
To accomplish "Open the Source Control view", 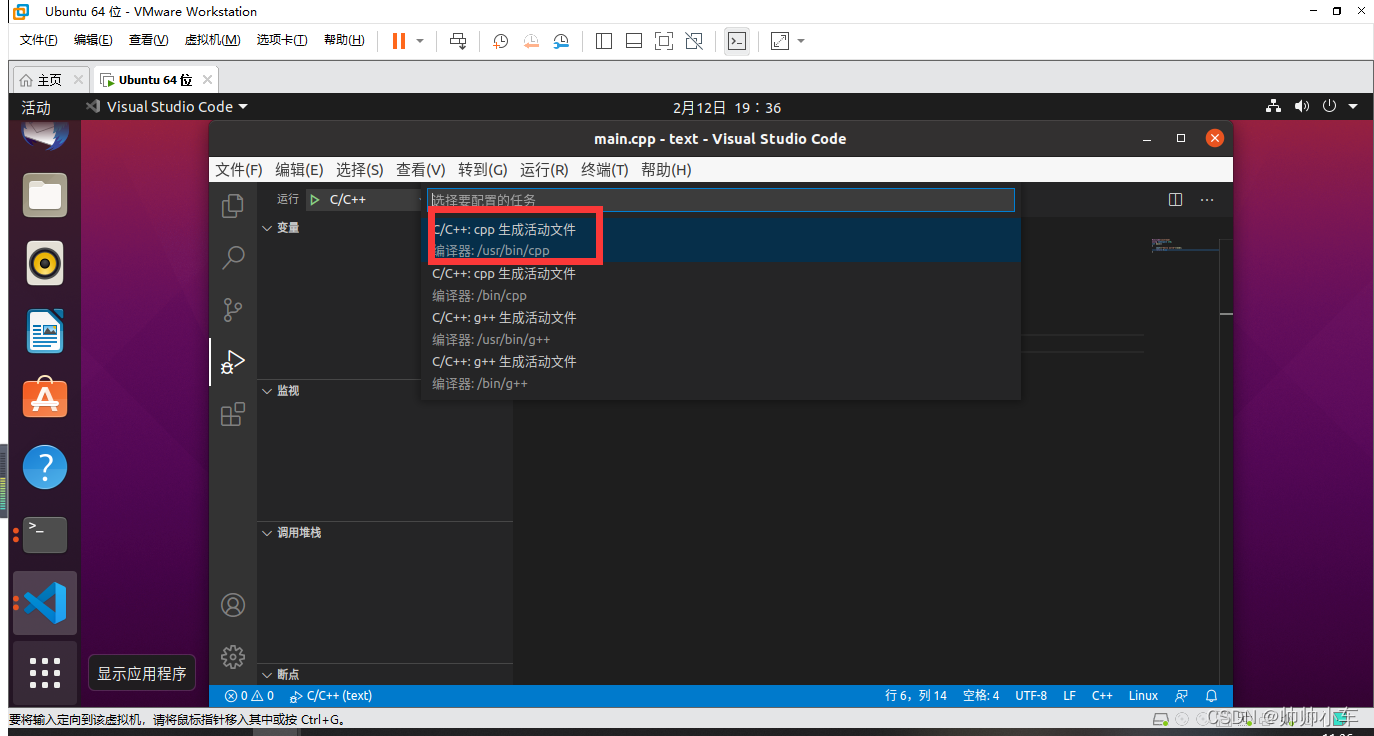I will (233, 310).
